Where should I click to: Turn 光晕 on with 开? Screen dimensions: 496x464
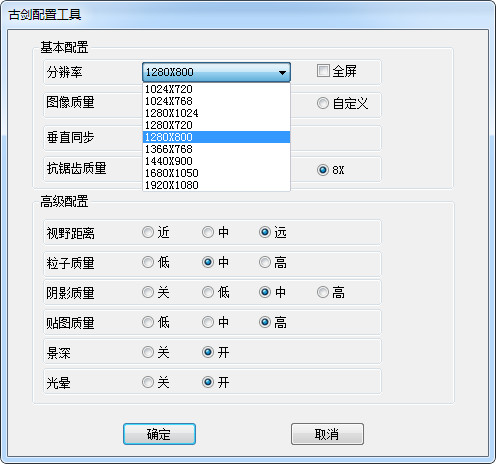coord(208,382)
